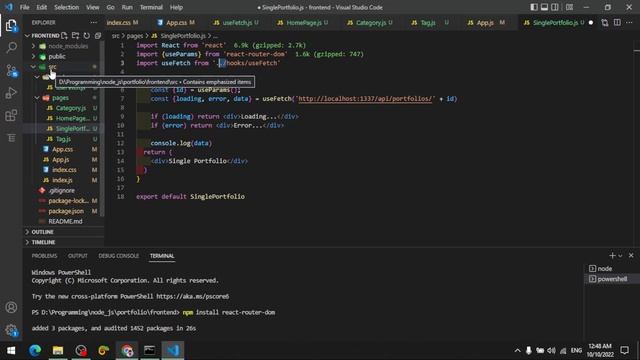Open editor more actions ellipsis

point(629,22)
